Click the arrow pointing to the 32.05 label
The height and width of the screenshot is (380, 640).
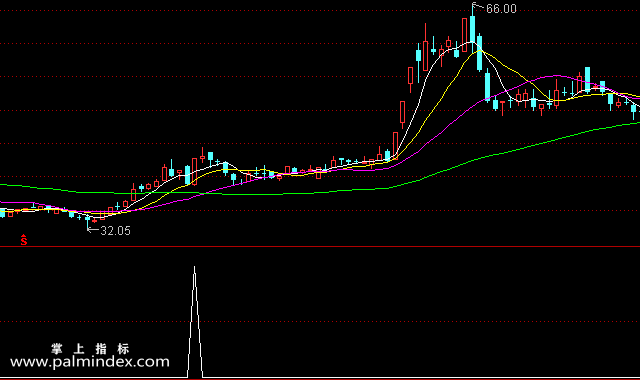click(93, 230)
